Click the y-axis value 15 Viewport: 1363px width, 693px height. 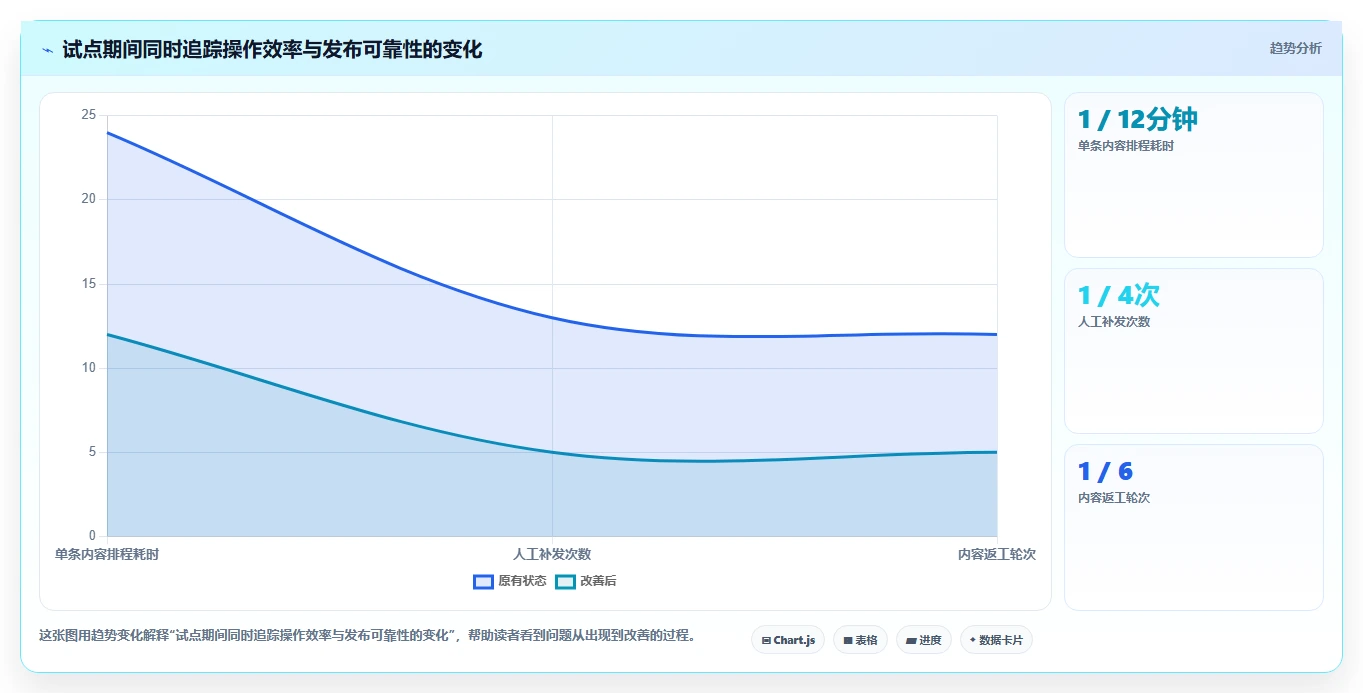(x=89, y=284)
